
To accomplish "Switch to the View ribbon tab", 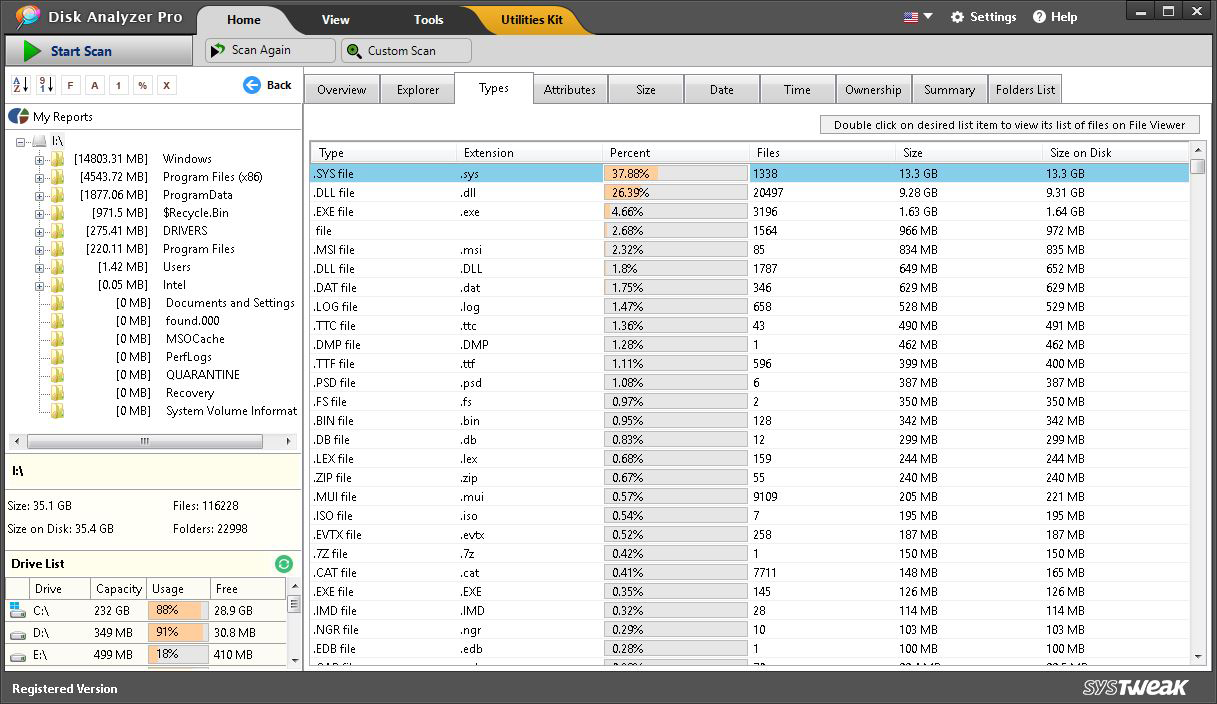I will coord(336,20).
